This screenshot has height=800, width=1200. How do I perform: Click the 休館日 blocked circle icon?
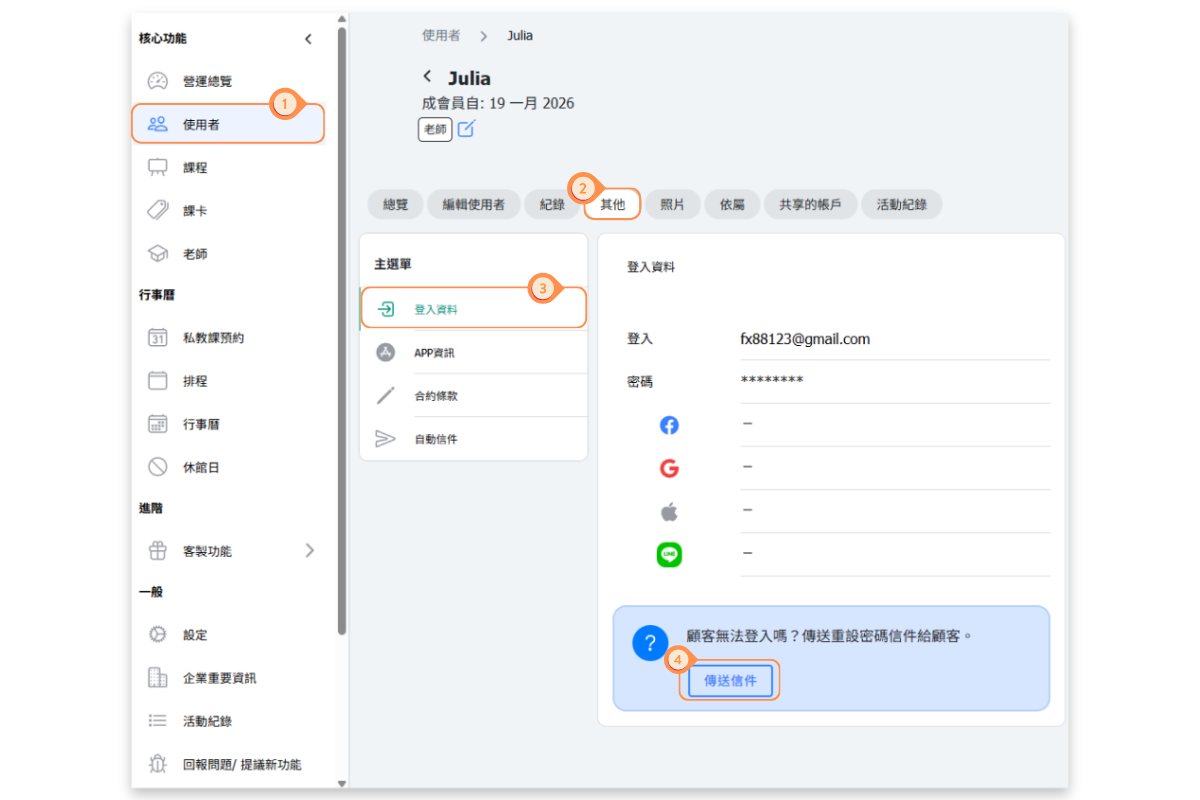click(x=158, y=467)
